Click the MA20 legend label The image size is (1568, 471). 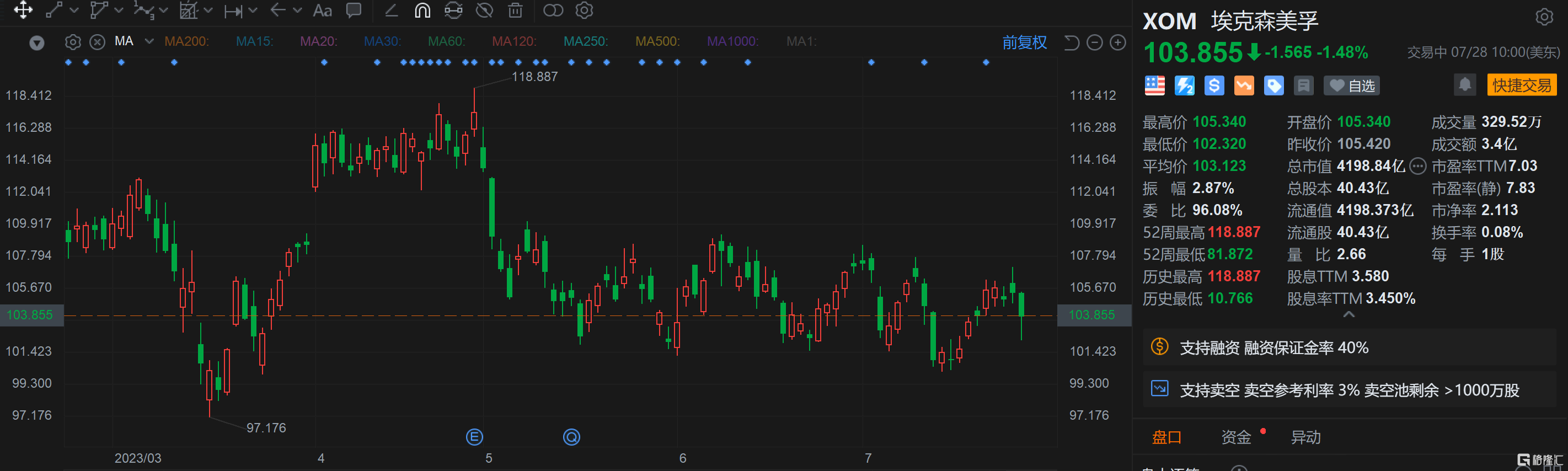[318, 41]
